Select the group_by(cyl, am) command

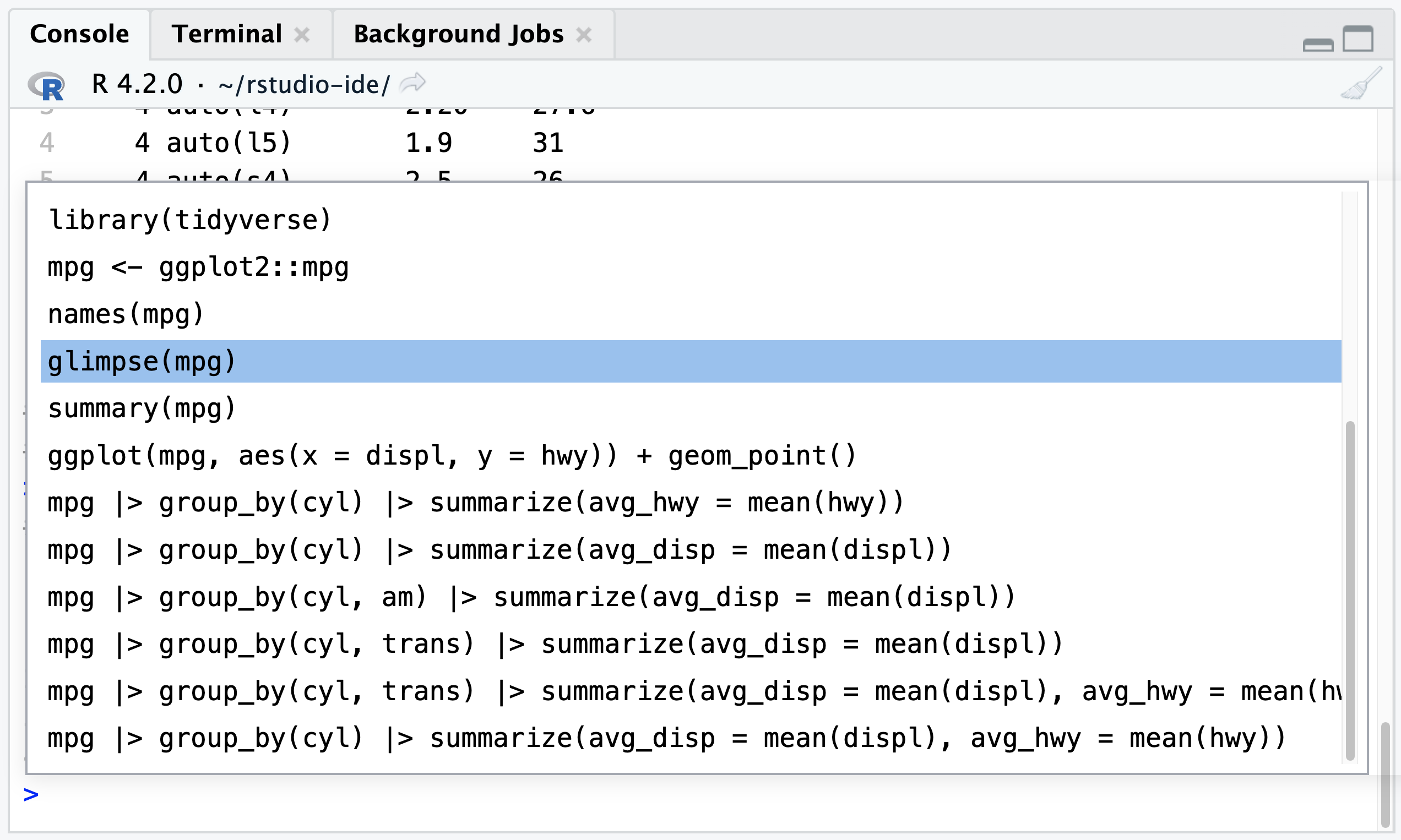pyautogui.click(x=691, y=597)
